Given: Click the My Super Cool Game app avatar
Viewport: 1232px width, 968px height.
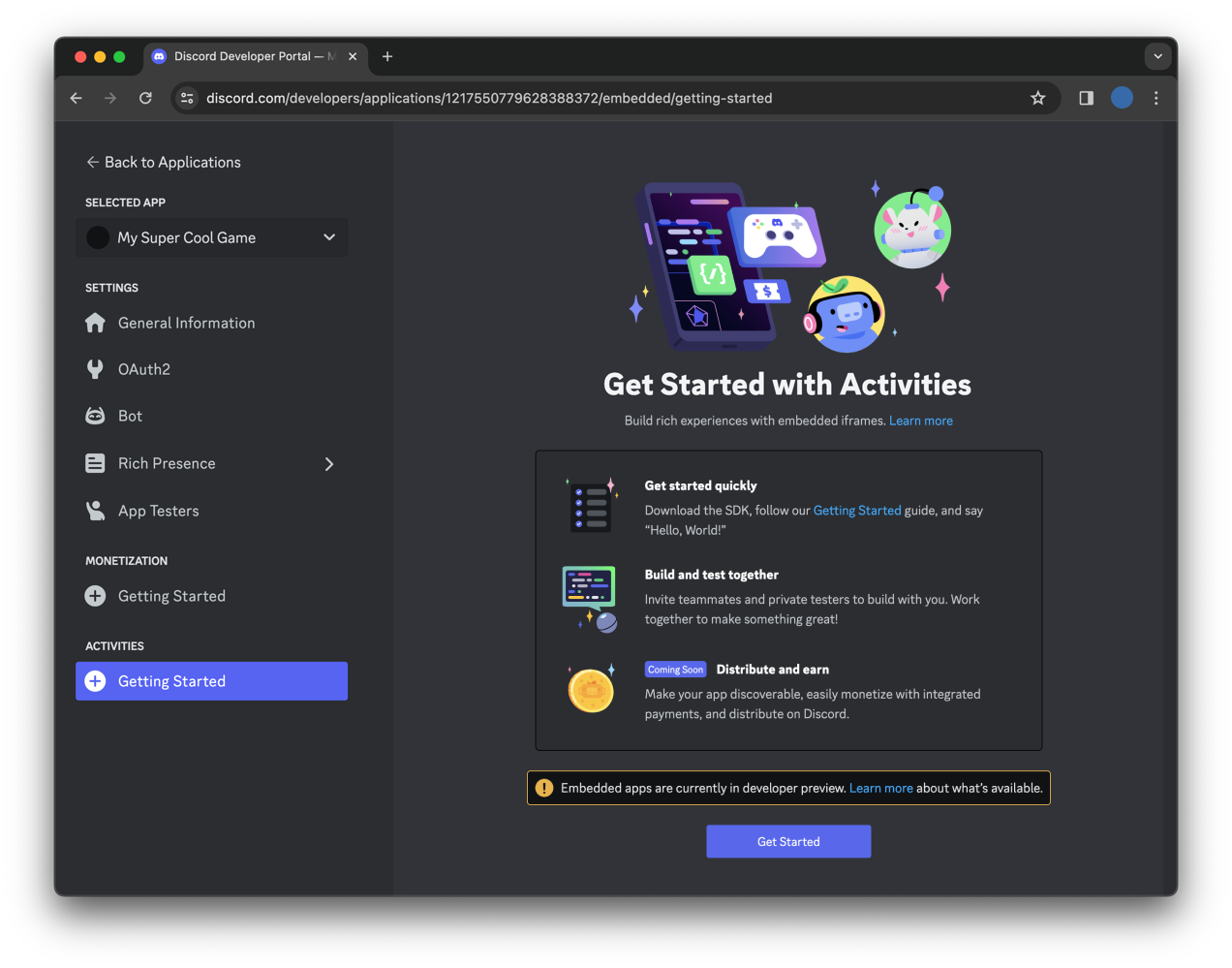Looking at the screenshot, I should click(98, 237).
